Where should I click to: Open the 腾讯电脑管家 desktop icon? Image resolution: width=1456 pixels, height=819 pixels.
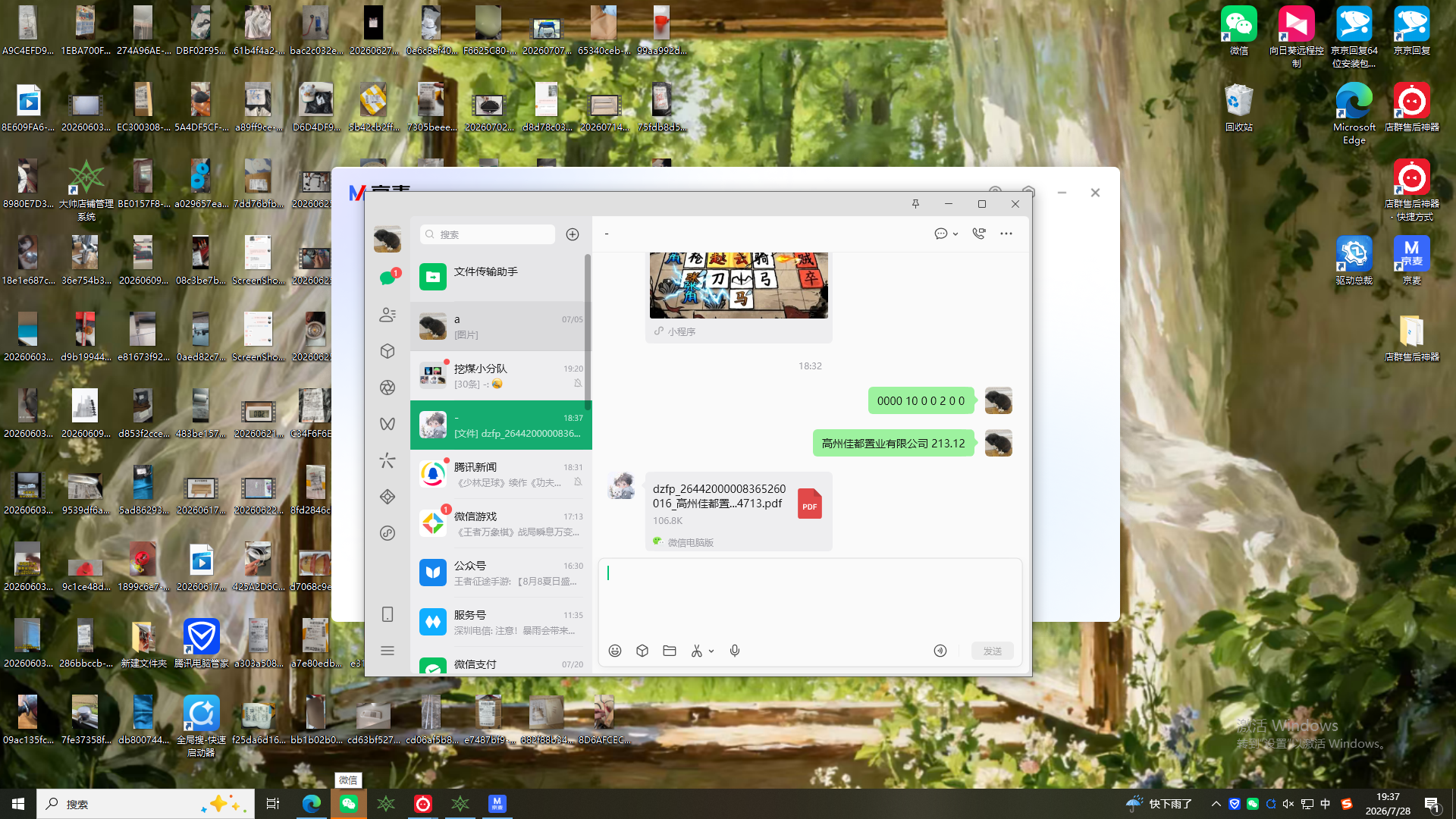[x=202, y=643]
